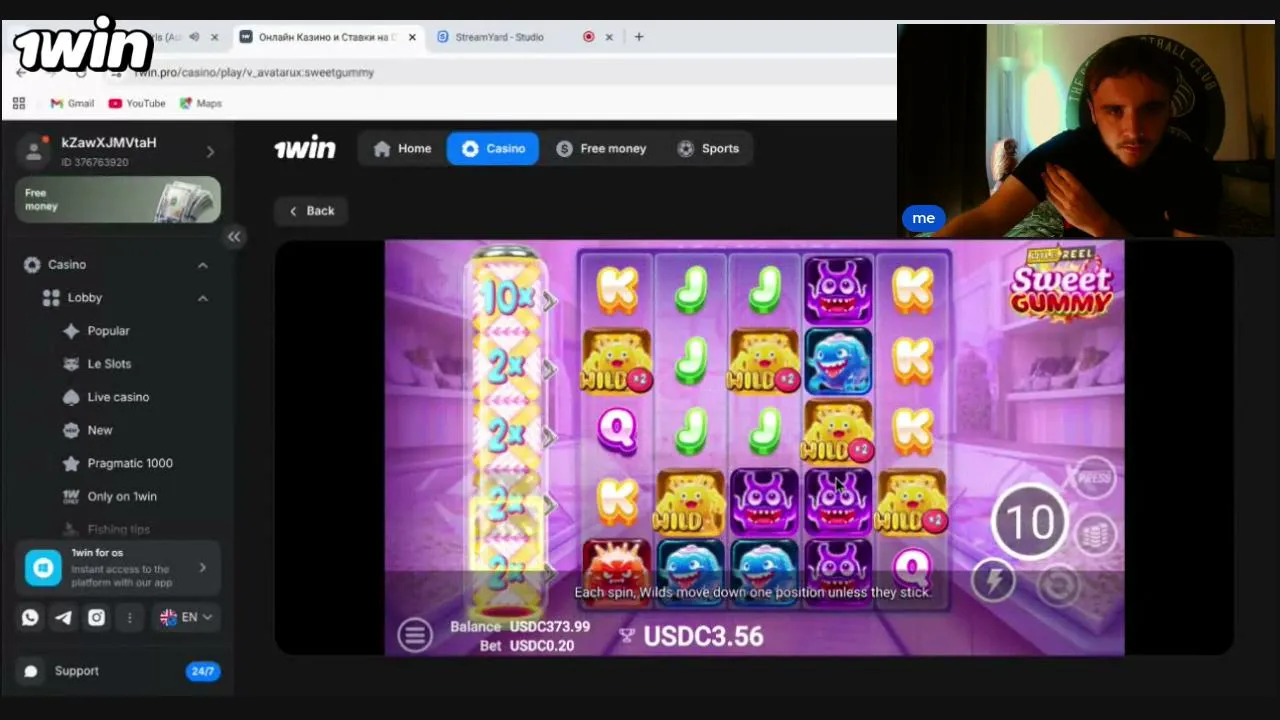1280x720 pixels.
Task: Click the game hamburger menu icon
Action: tap(415, 634)
